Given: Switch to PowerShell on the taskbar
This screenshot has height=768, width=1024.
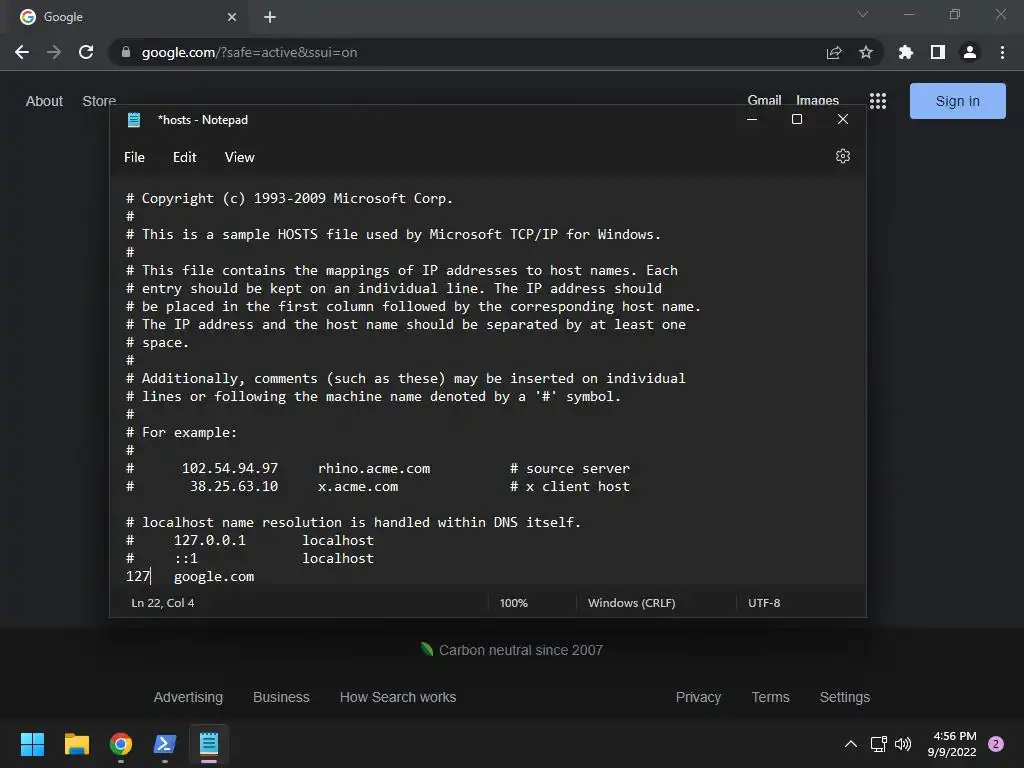Looking at the screenshot, I should pos(165,744).
